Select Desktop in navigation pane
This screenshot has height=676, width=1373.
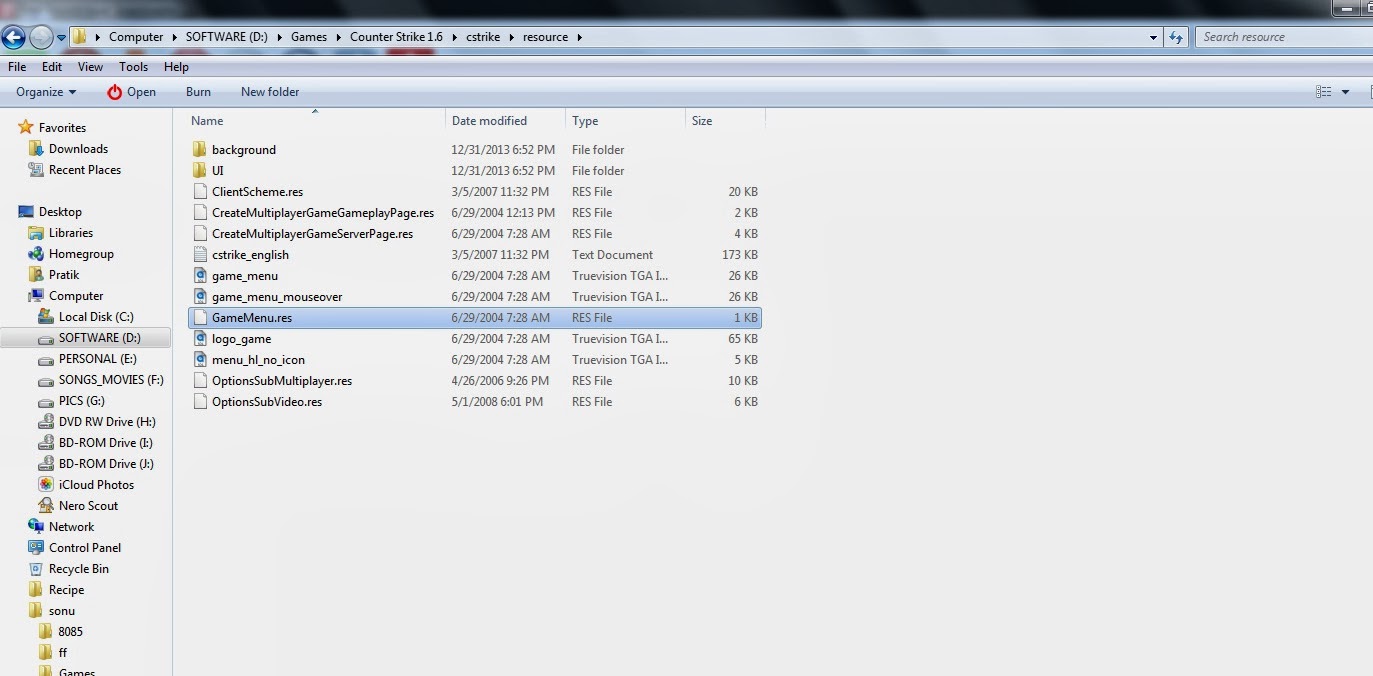[60, 212]
